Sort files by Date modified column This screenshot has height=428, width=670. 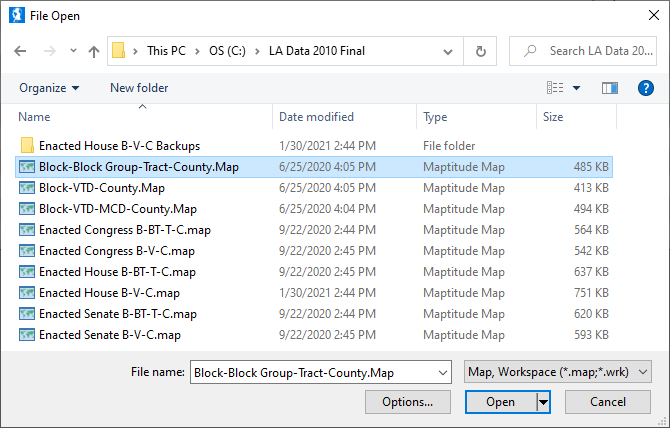tap(316, 117)
